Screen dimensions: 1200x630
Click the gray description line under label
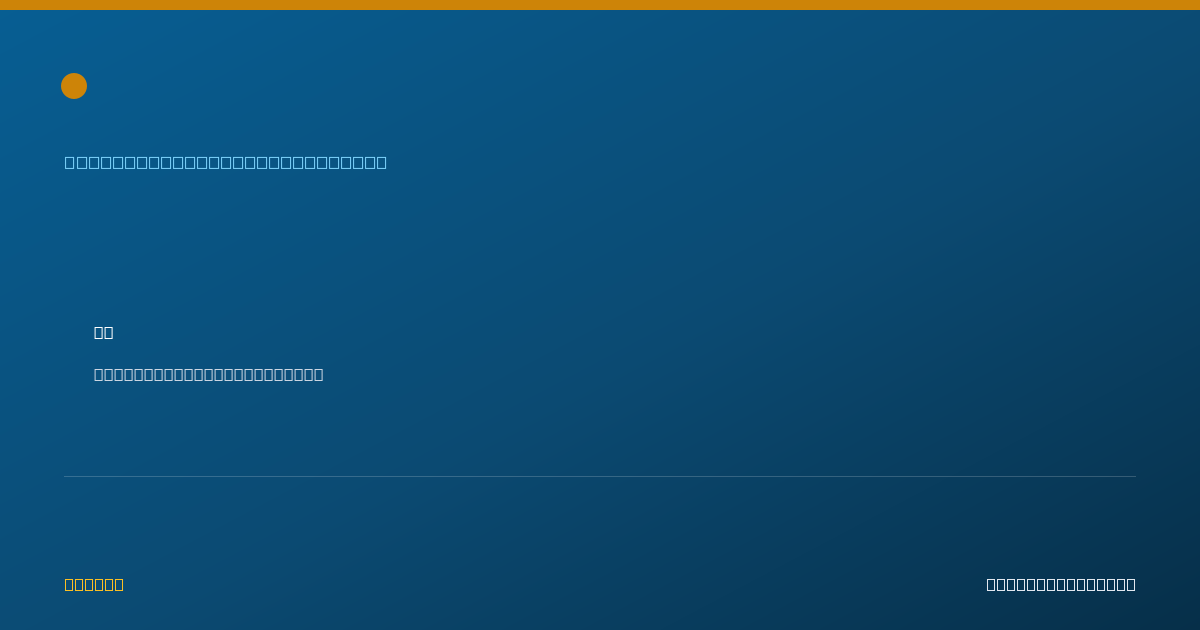(209, 374)
